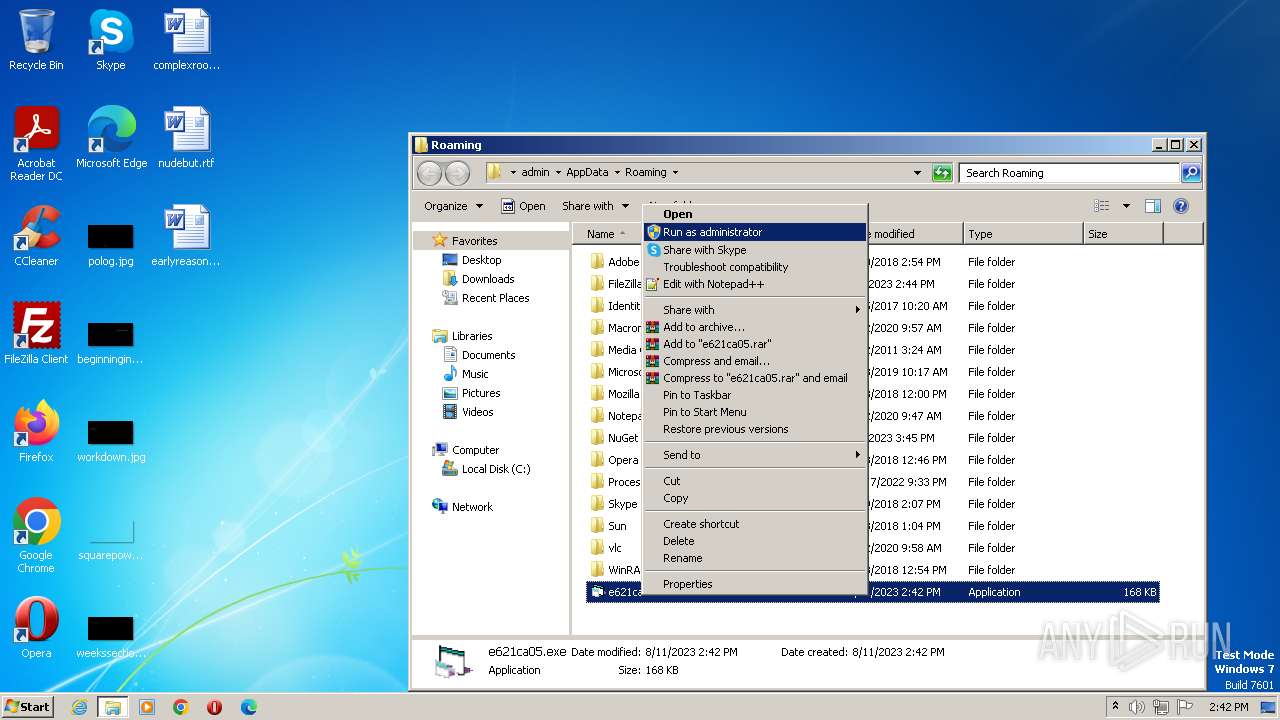
Task: Refresh the Roaming folder view
Action: [942, 173]
